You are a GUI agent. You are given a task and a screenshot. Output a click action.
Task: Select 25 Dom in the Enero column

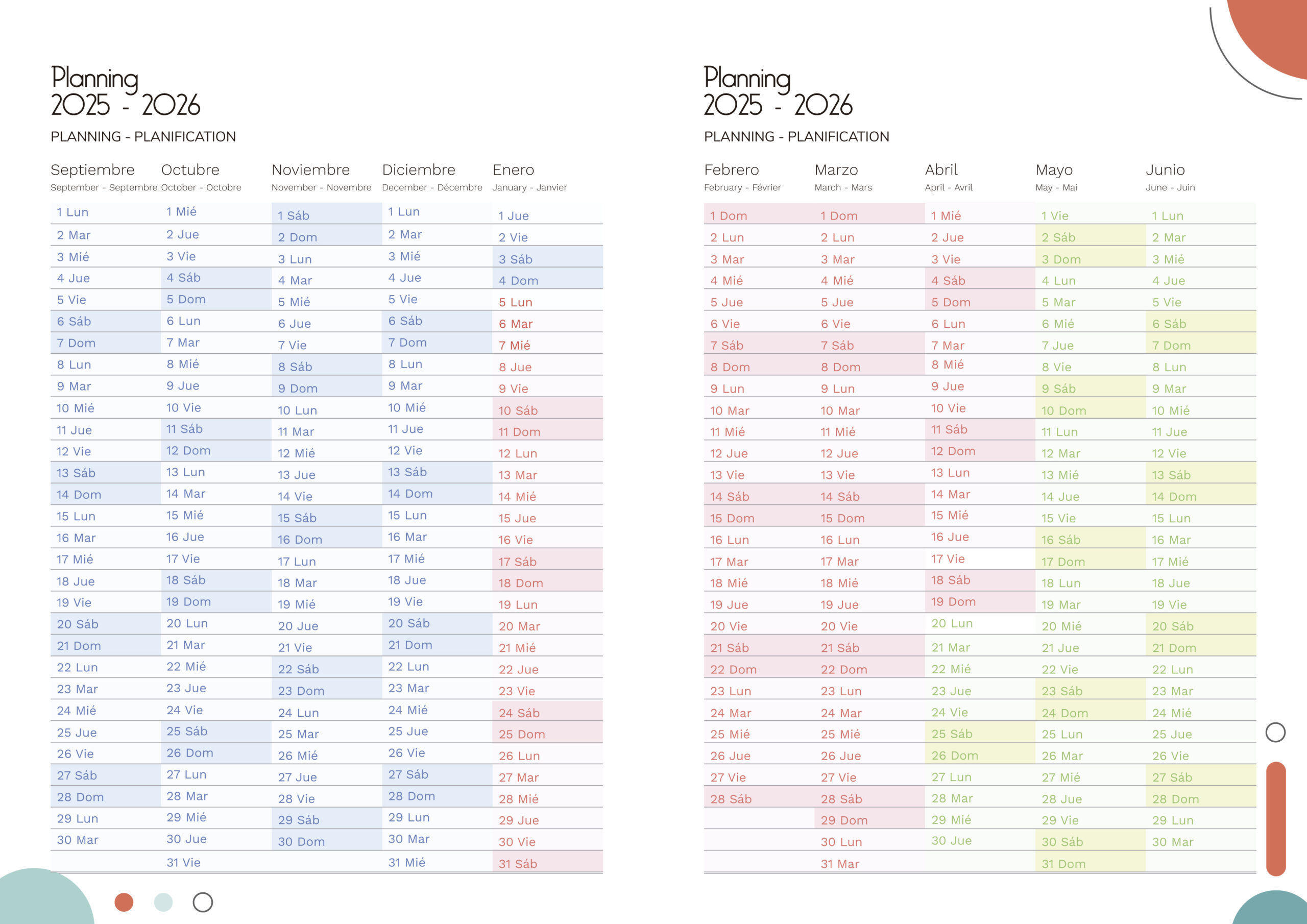point(522,734)
